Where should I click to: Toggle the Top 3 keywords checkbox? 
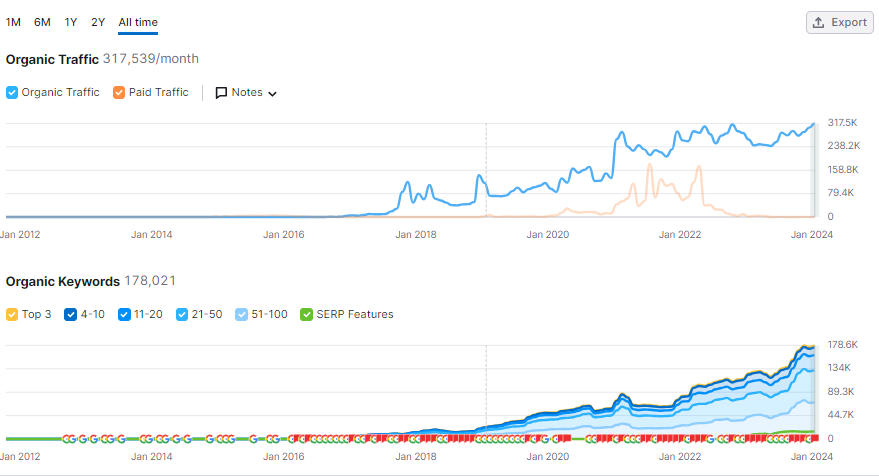click(x=12, y=315)
